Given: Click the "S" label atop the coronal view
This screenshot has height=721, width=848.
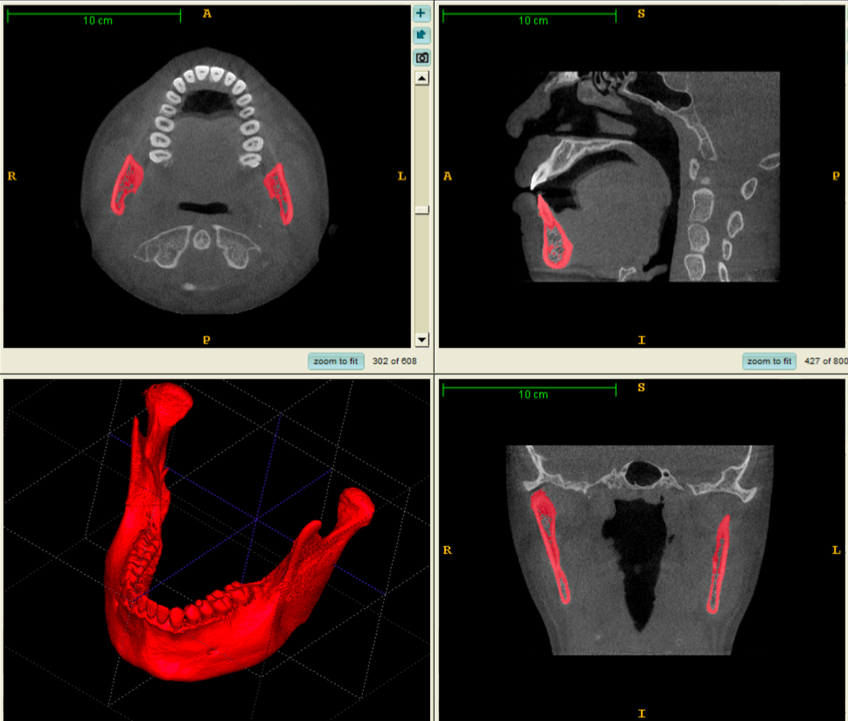Looking at the screenshot, I should pyautogui.click(x=641, y=387).
